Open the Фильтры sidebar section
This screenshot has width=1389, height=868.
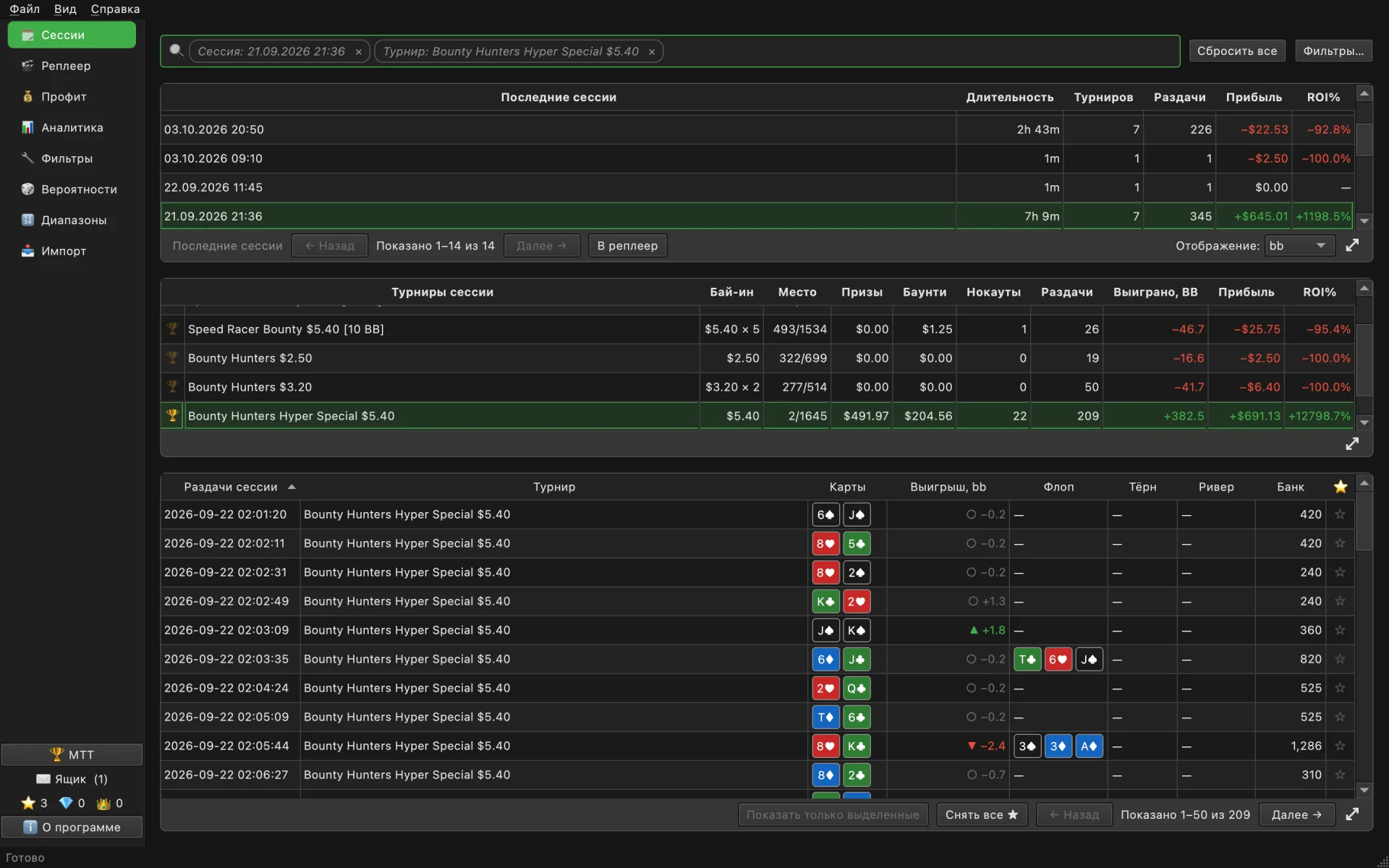[72, 158]
